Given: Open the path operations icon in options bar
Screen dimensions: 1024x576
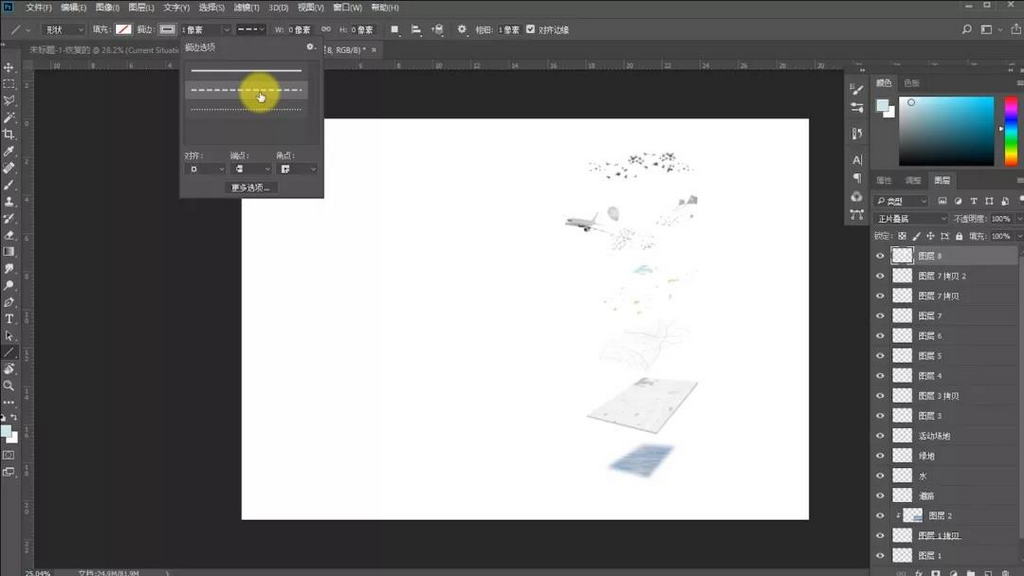Looking at the screenshot, I should tap(394, 30).
